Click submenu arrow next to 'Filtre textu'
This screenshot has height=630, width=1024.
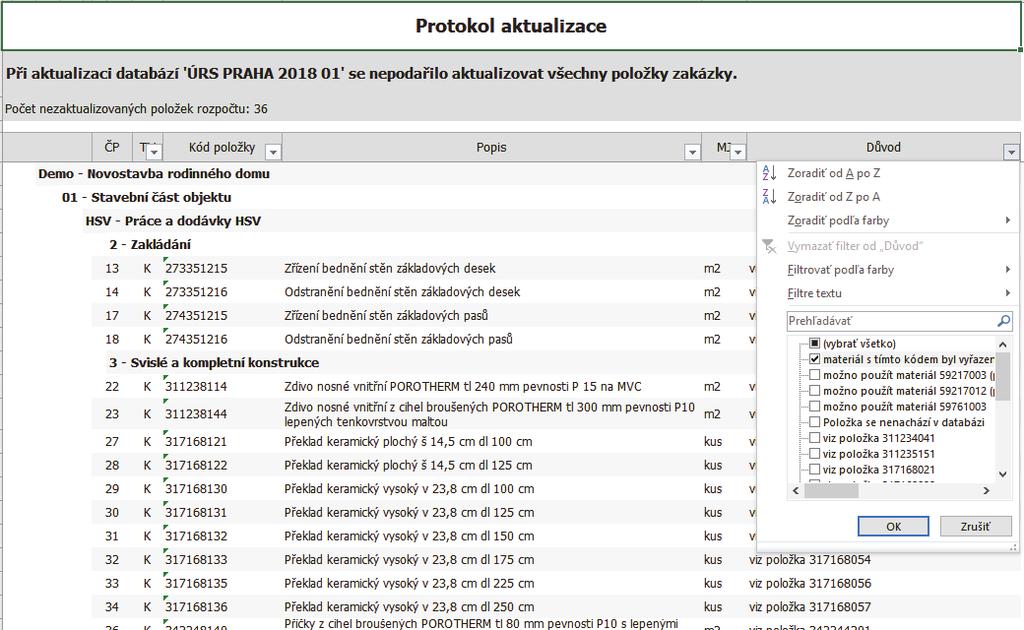pos(1008,293)
